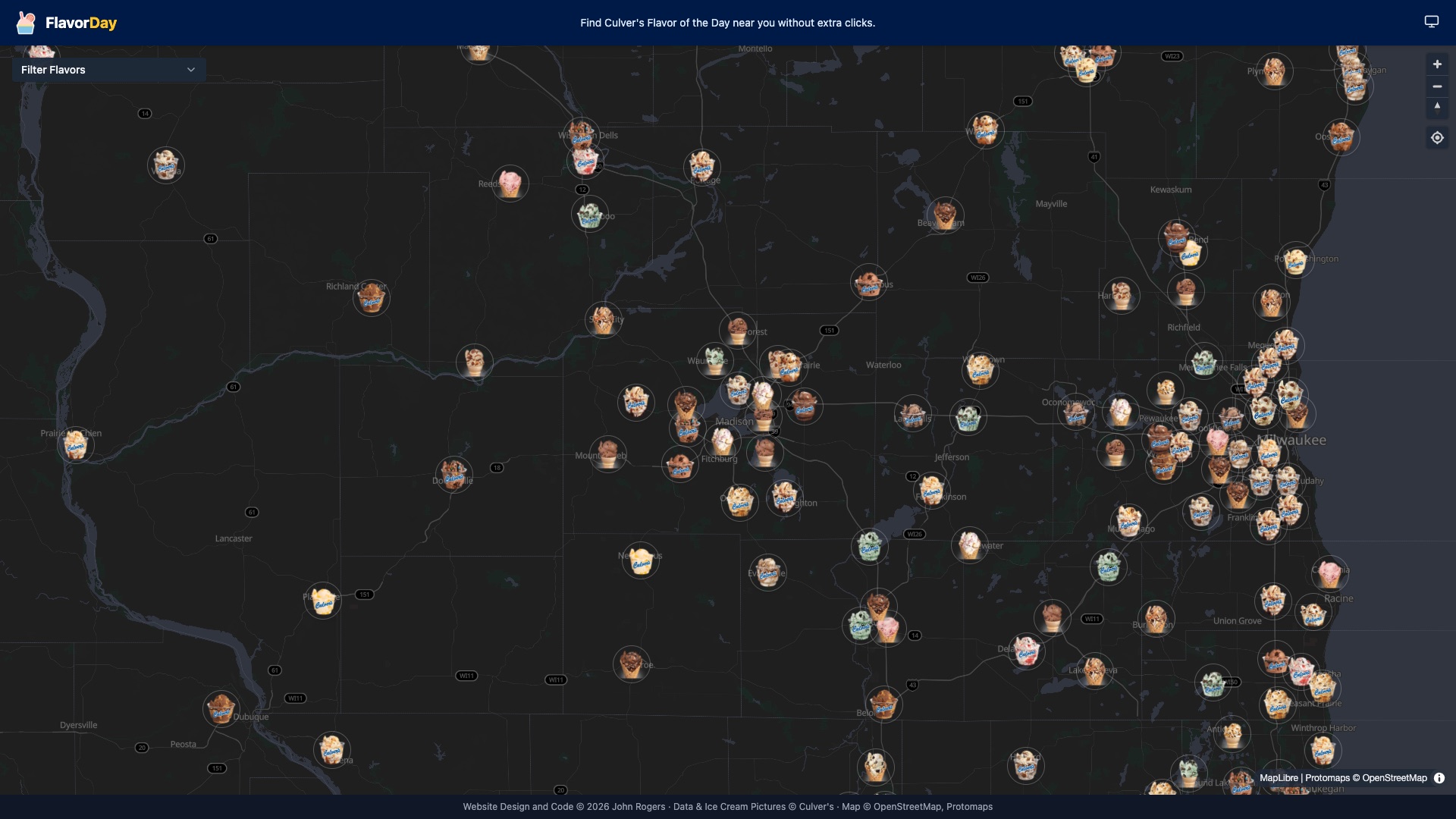Image resolution: width=1456 pixels, height=819 pixels.
Task: Open the New Glarus flavor marker
Action: (x=641, y=560)
